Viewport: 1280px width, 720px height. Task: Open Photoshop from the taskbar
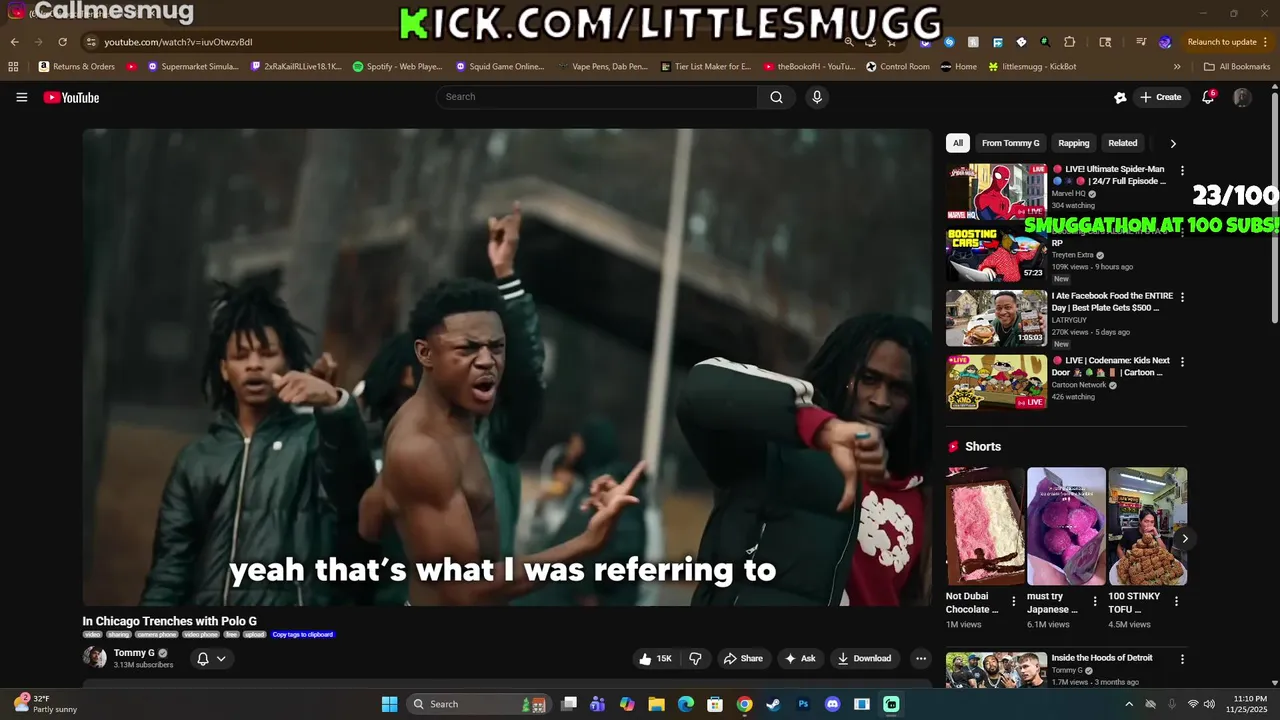tap(803, 704)
